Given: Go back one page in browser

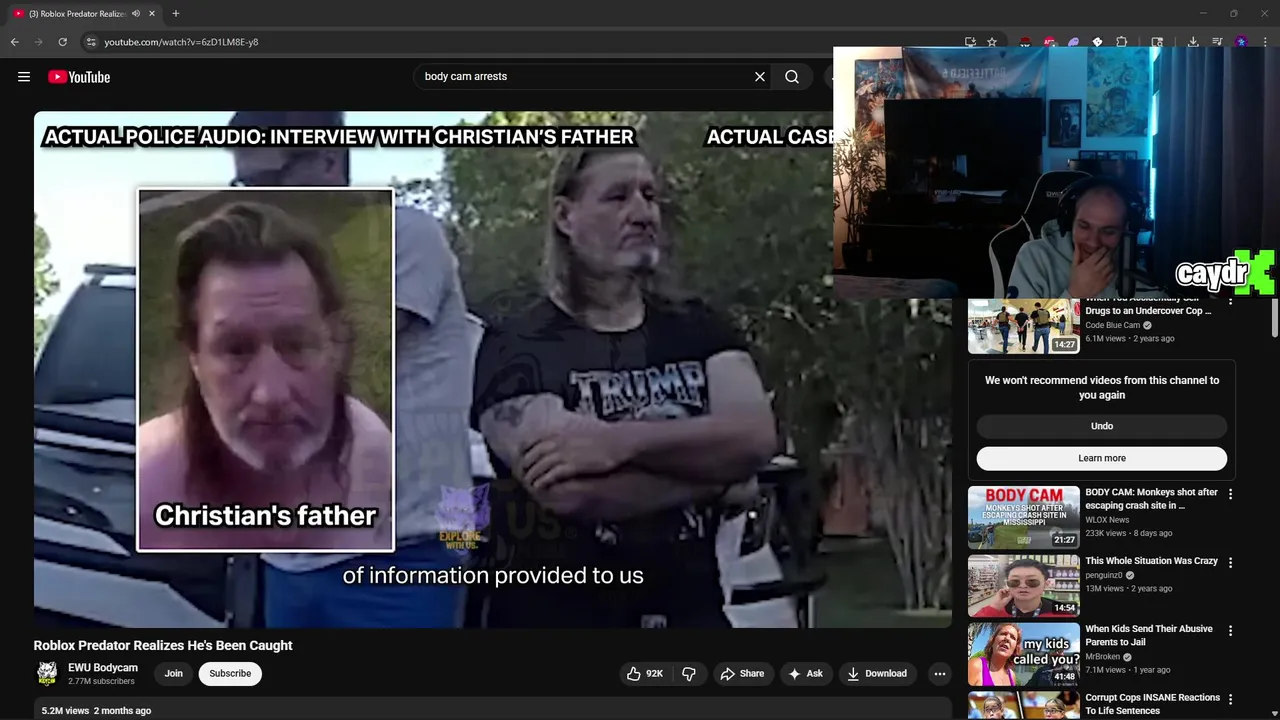Looking at the screenshot, I should click(15, 42).
